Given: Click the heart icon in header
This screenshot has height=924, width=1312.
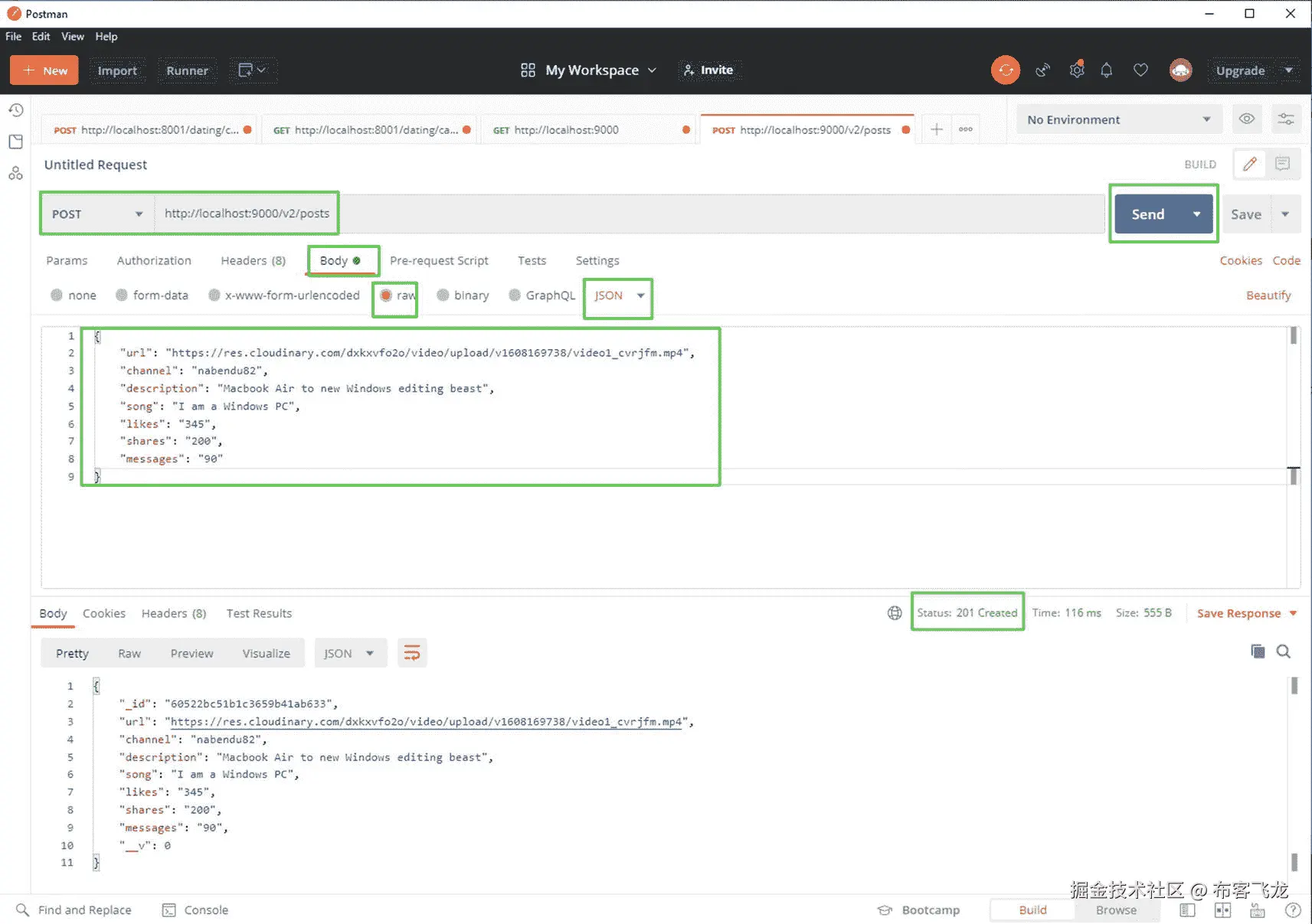Looking at the screenshot, I should tap(1140, 70).
